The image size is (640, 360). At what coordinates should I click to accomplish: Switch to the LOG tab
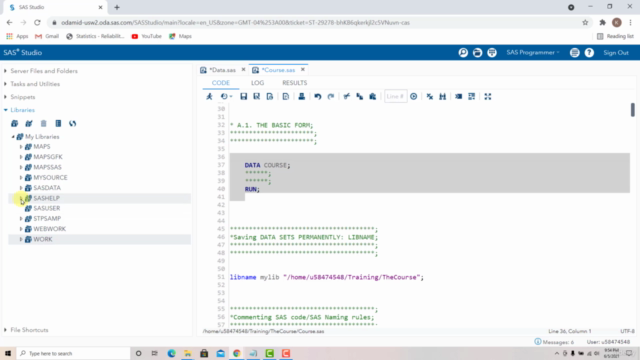[x=258, y=83]
